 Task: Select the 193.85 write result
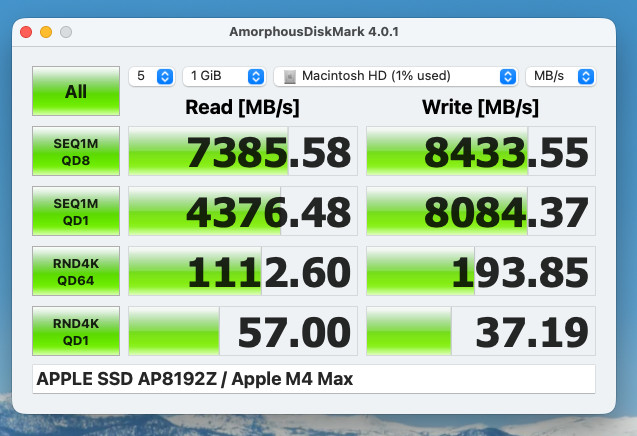pos(481,271)
